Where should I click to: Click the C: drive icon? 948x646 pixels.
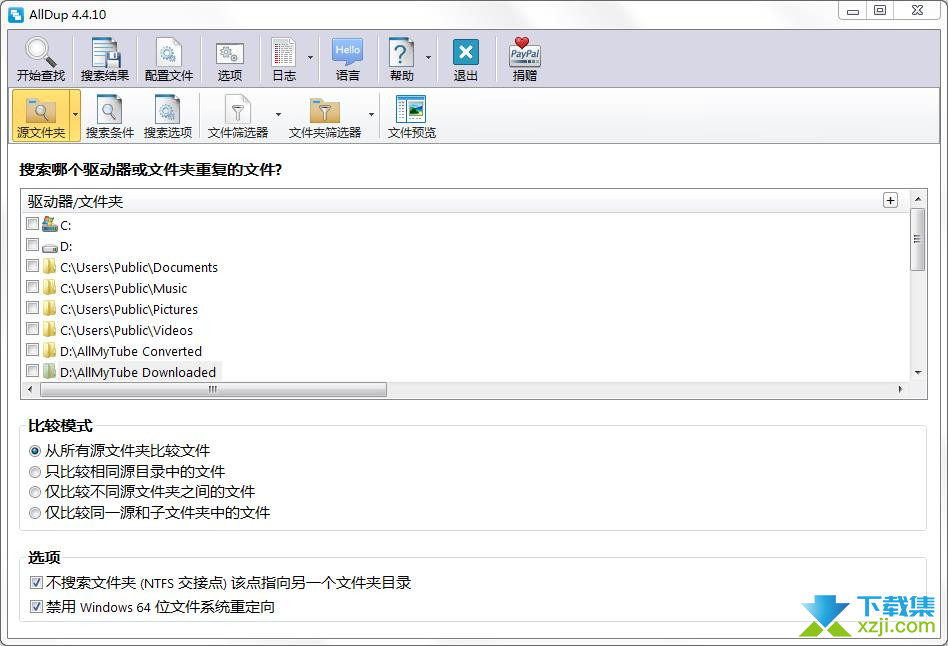pos(50,224)
